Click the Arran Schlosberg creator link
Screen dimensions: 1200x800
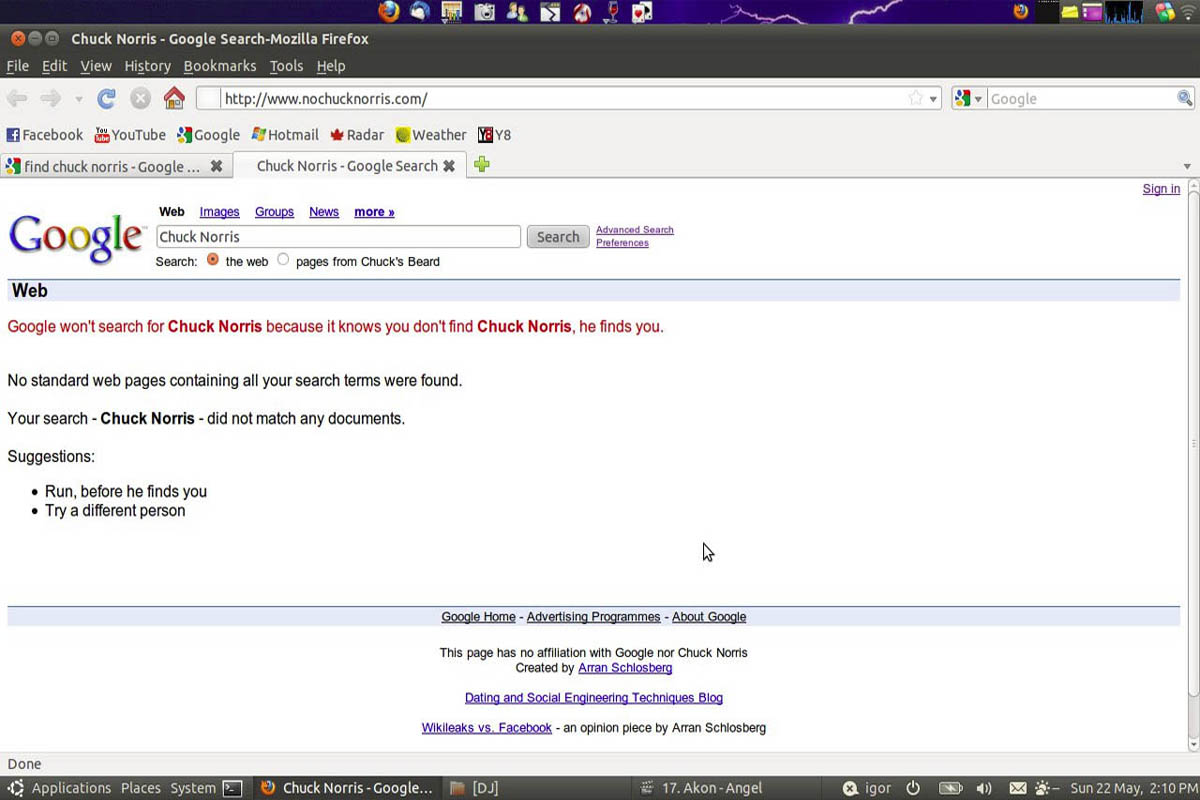coord(625,668)
